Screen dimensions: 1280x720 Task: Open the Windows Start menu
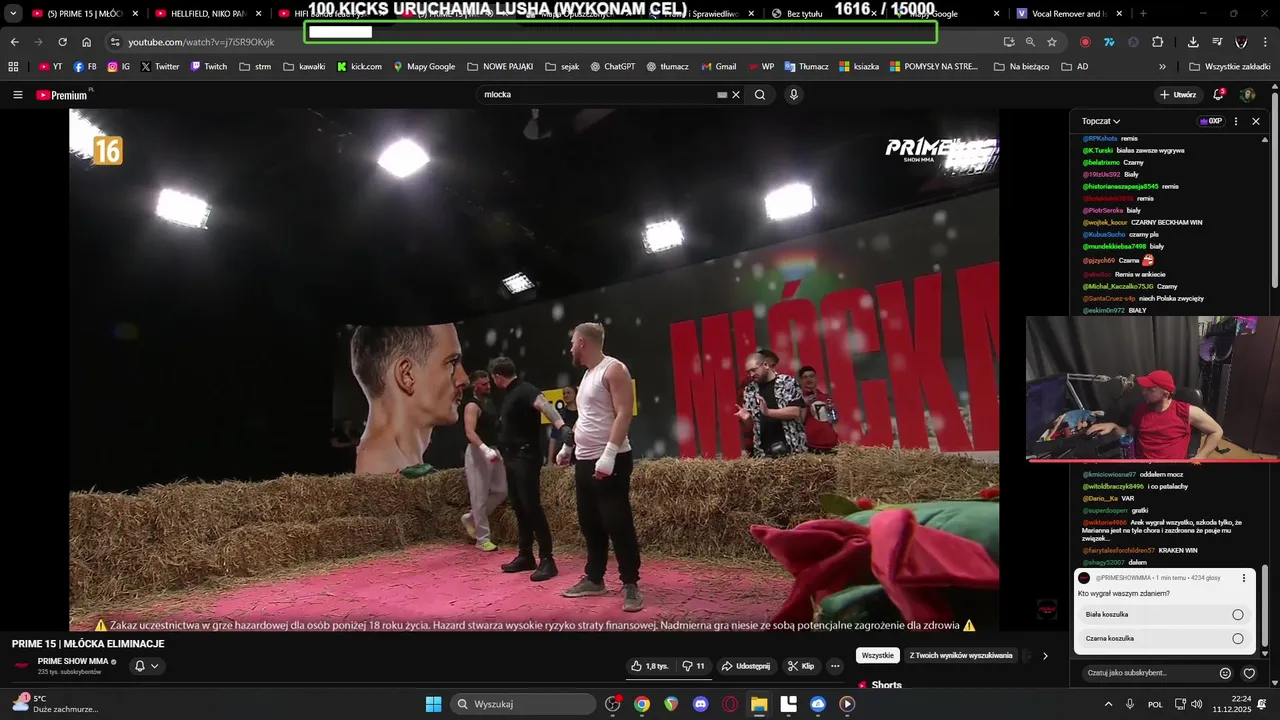433,704
